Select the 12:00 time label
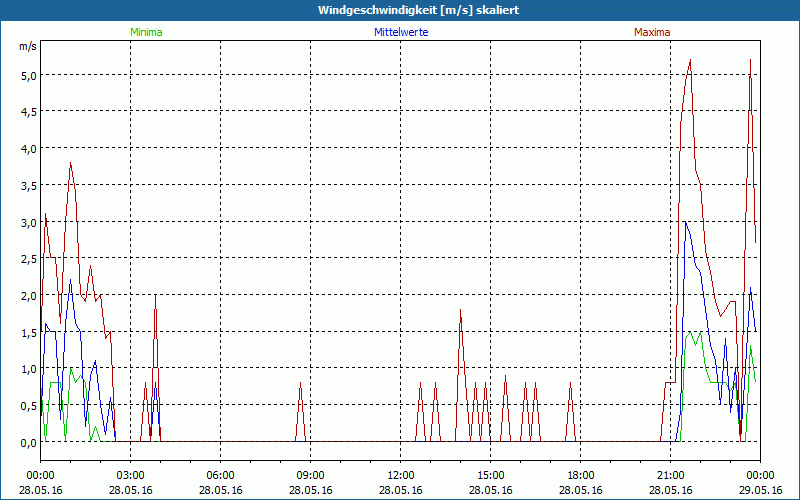Screen dimensions: 800x500 coord(400,475)
